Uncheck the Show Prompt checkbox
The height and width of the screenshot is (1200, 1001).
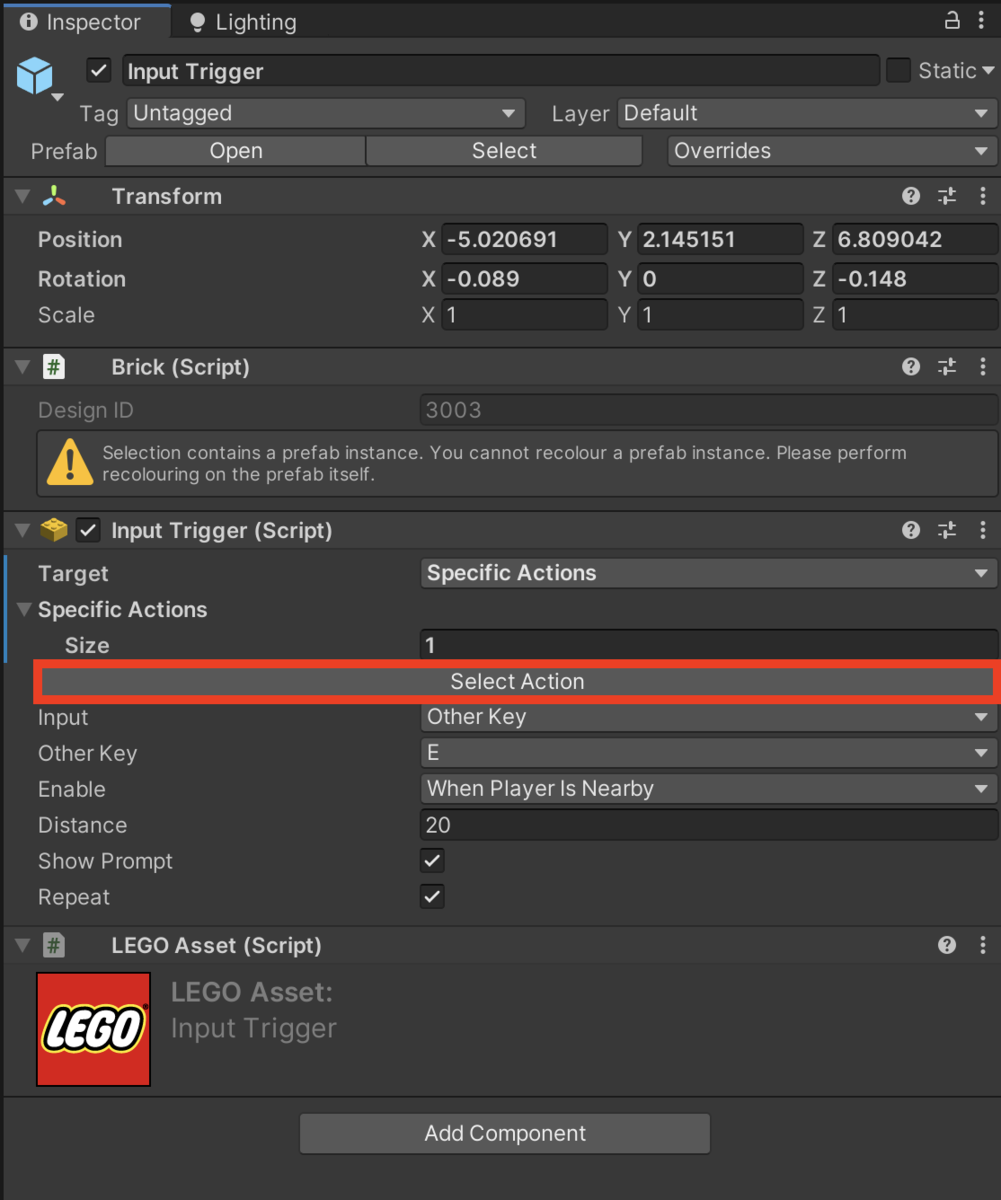[432, 860]
